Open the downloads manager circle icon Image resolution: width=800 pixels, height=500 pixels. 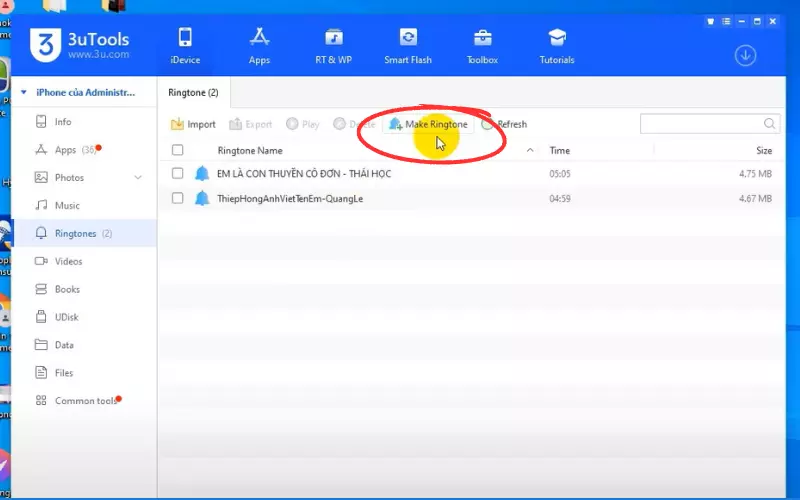(745, 56)
